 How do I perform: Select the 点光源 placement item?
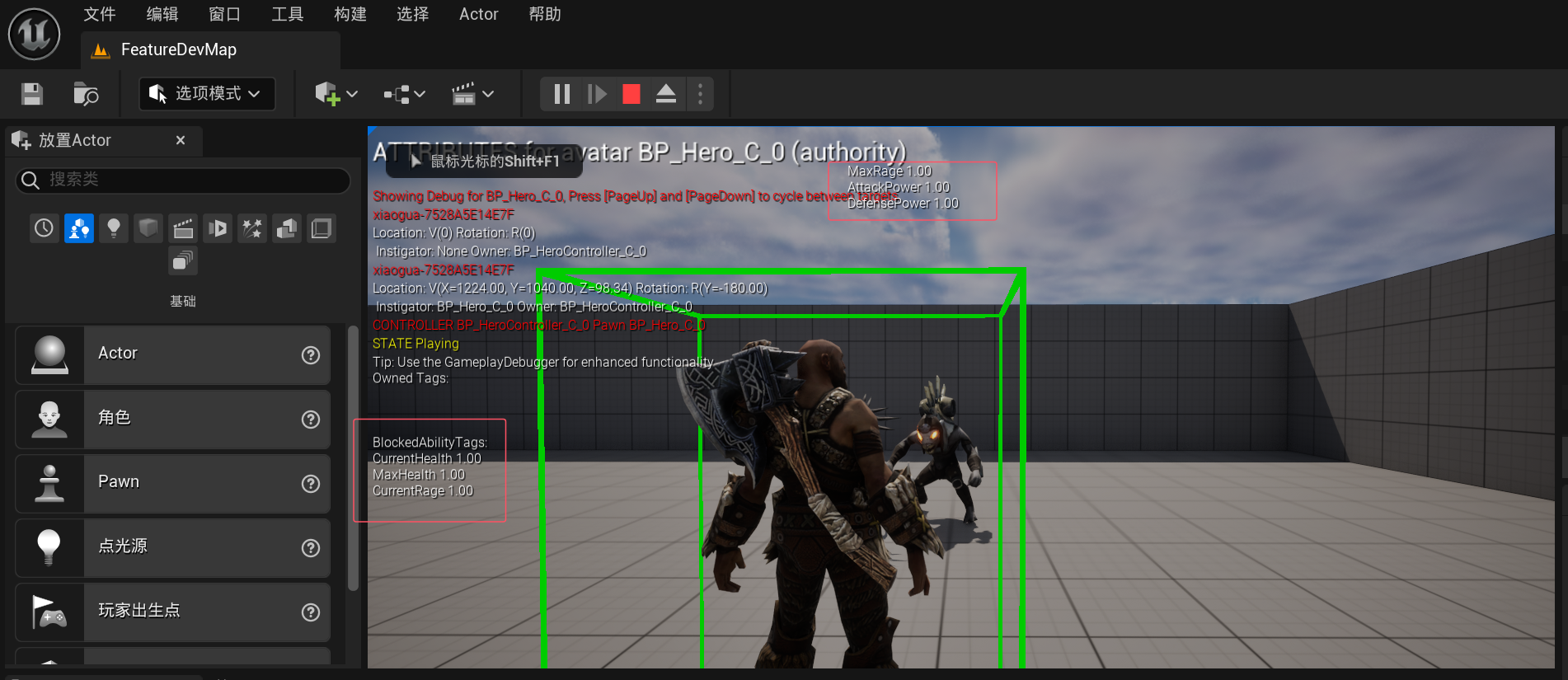(173, 547)
